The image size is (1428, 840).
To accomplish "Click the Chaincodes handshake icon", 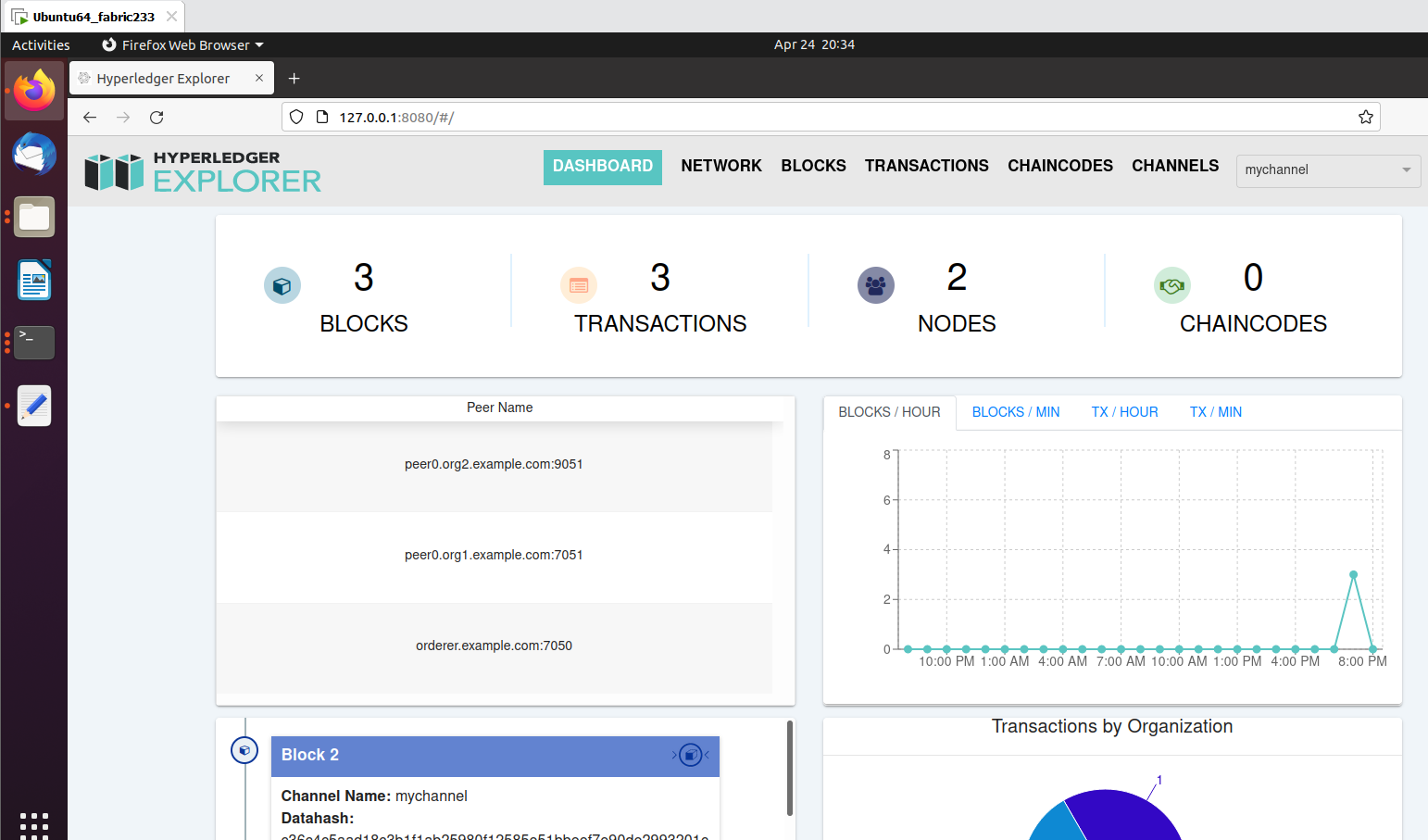I will [x=1172, y=285].
